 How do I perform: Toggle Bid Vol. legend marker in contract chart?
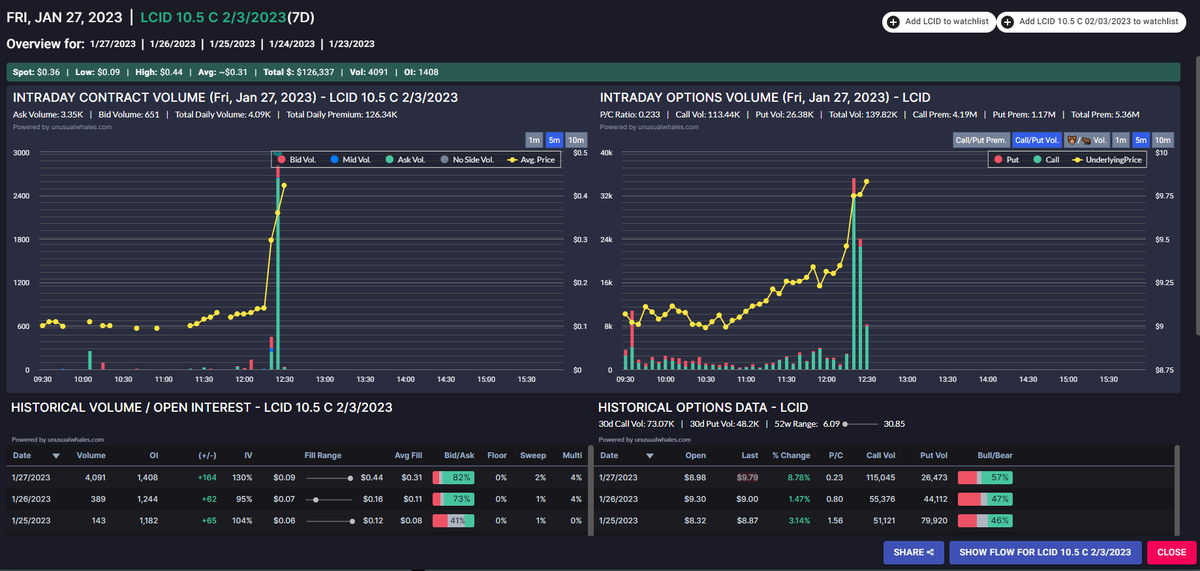(282, 159)
